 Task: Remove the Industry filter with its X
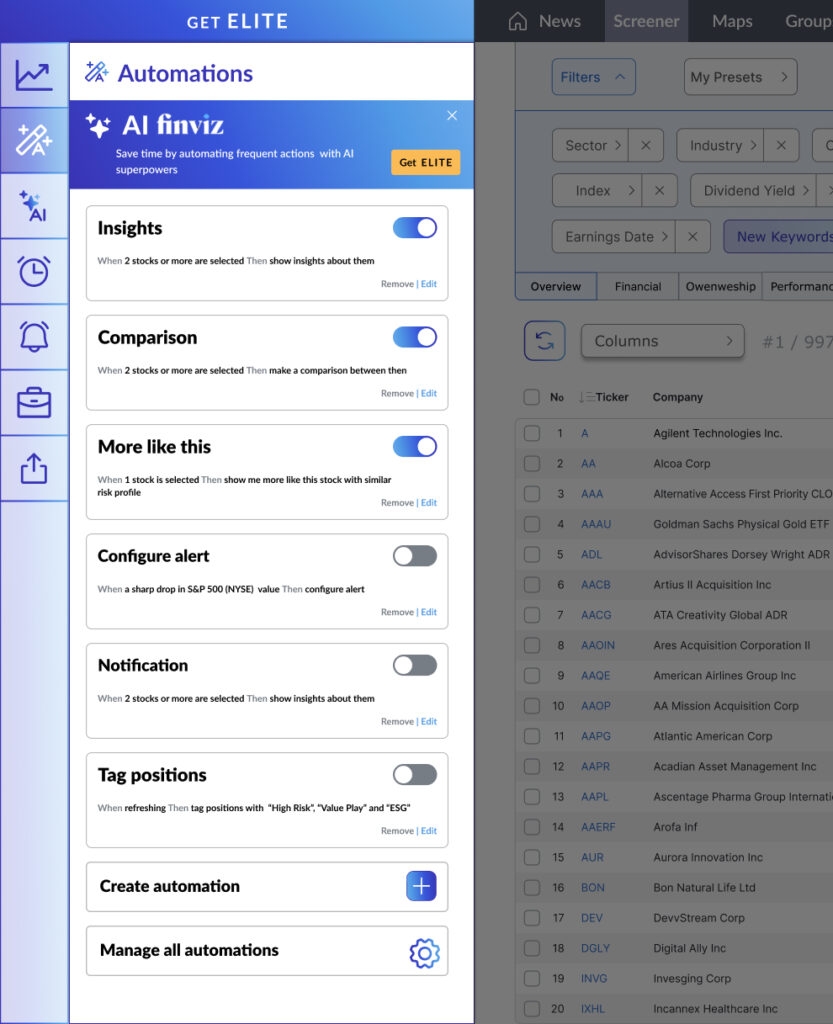pos(781,145)
